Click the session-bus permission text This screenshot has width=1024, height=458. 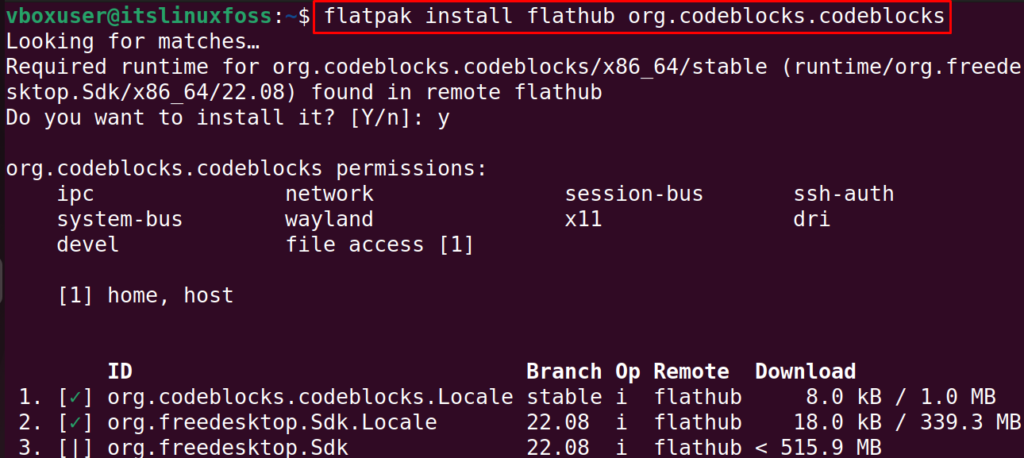pyautogui.click(x=633, y=194)
